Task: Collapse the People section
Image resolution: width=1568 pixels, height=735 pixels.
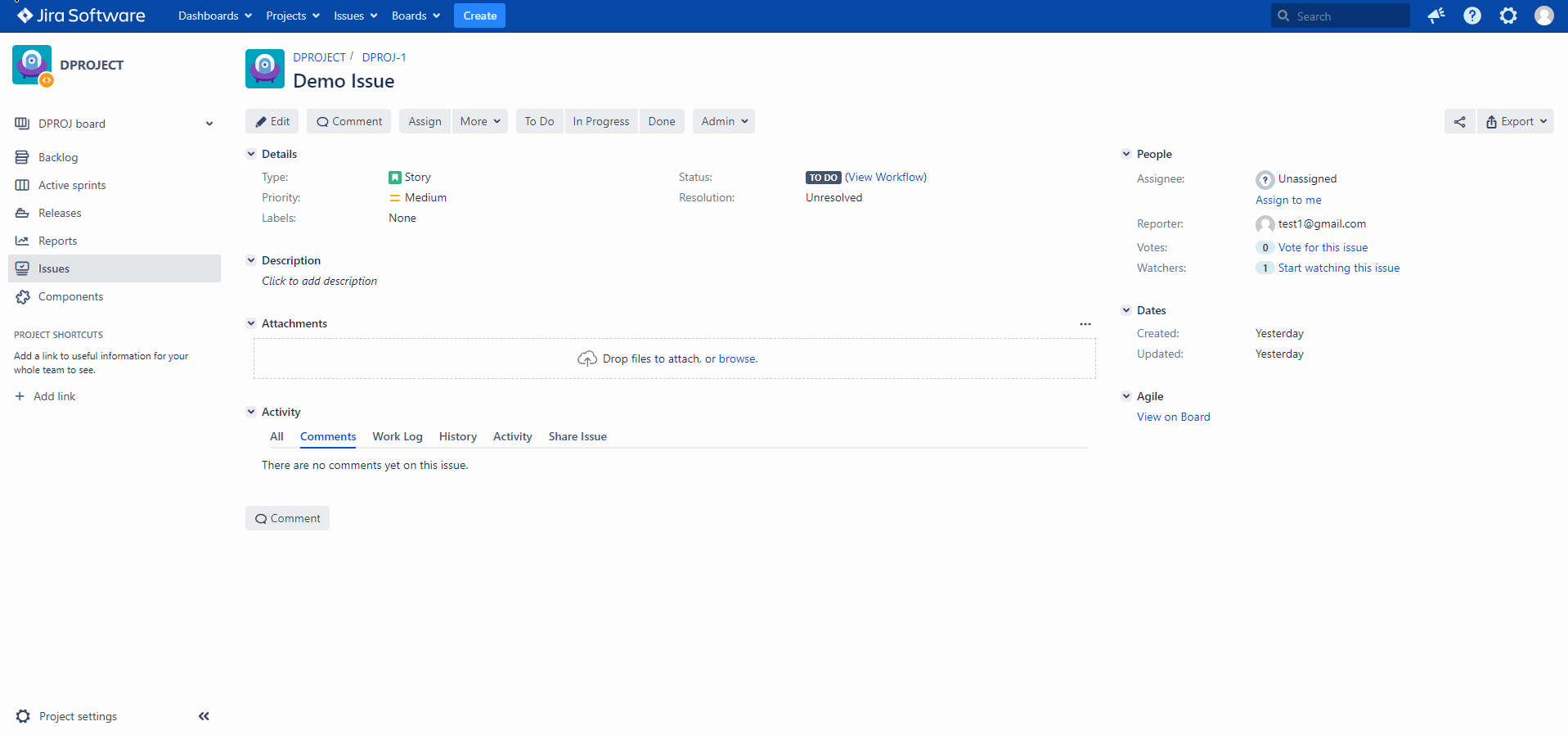Action: coord(1126,154)
